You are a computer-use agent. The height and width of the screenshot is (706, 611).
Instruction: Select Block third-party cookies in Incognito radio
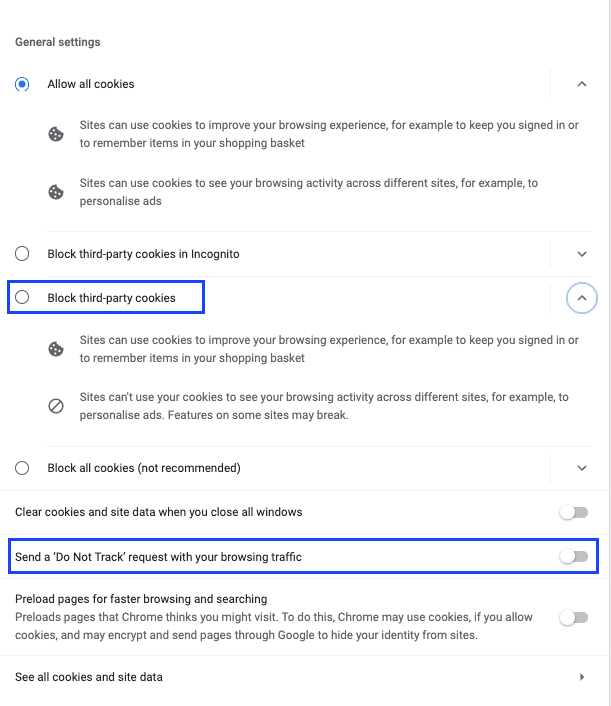pyautogui.click(x=22, y=253)
